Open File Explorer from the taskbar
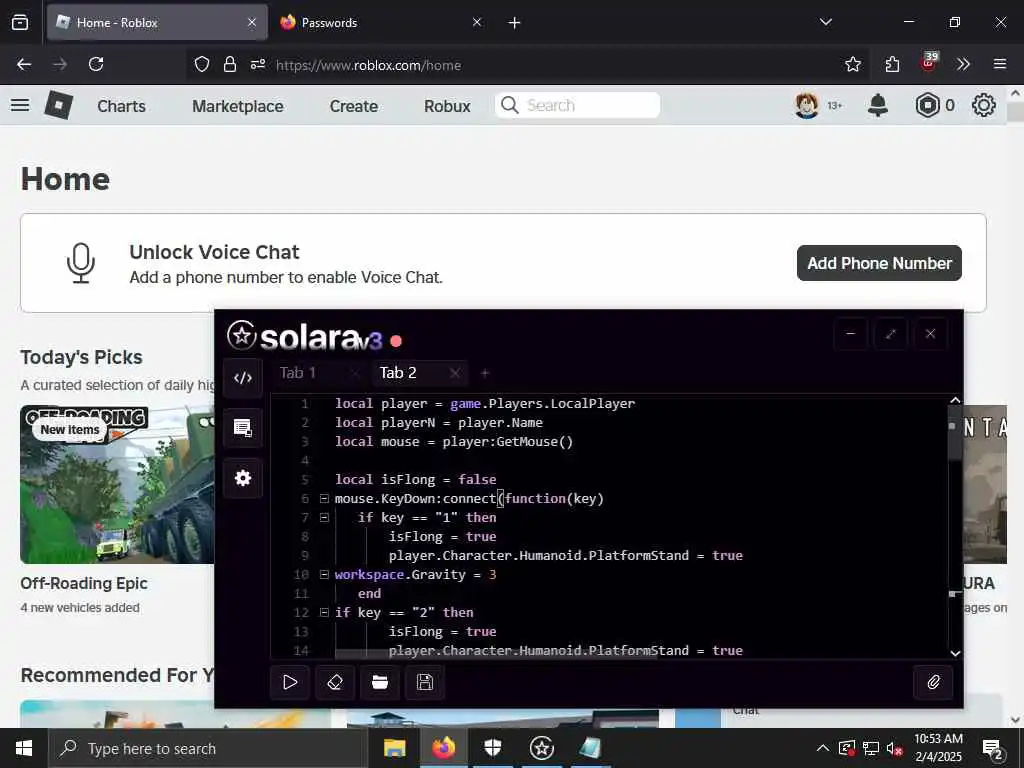This screenshot has width=1024, height=768. click(394, 748)
